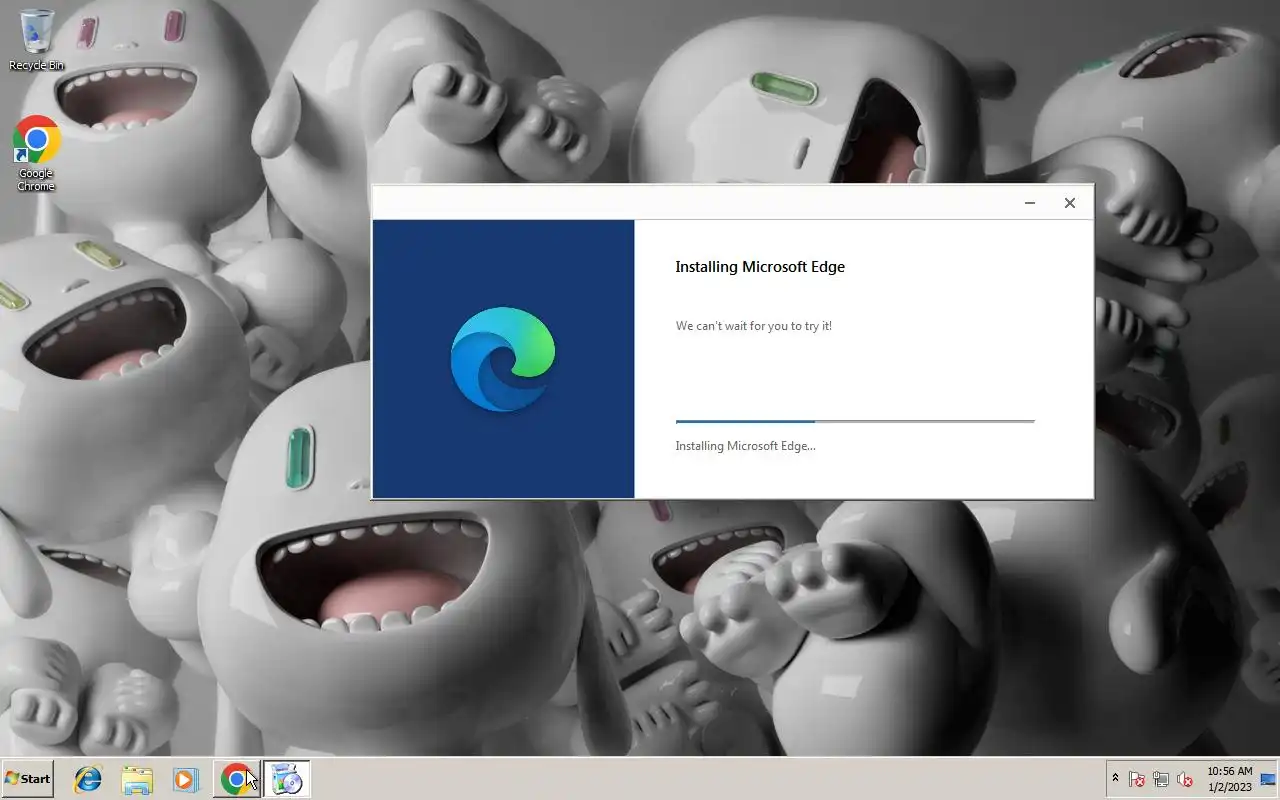Launch Internet Explorer from the taskbar
Viewport: 1280px width, 800px height.
[88, 779]
